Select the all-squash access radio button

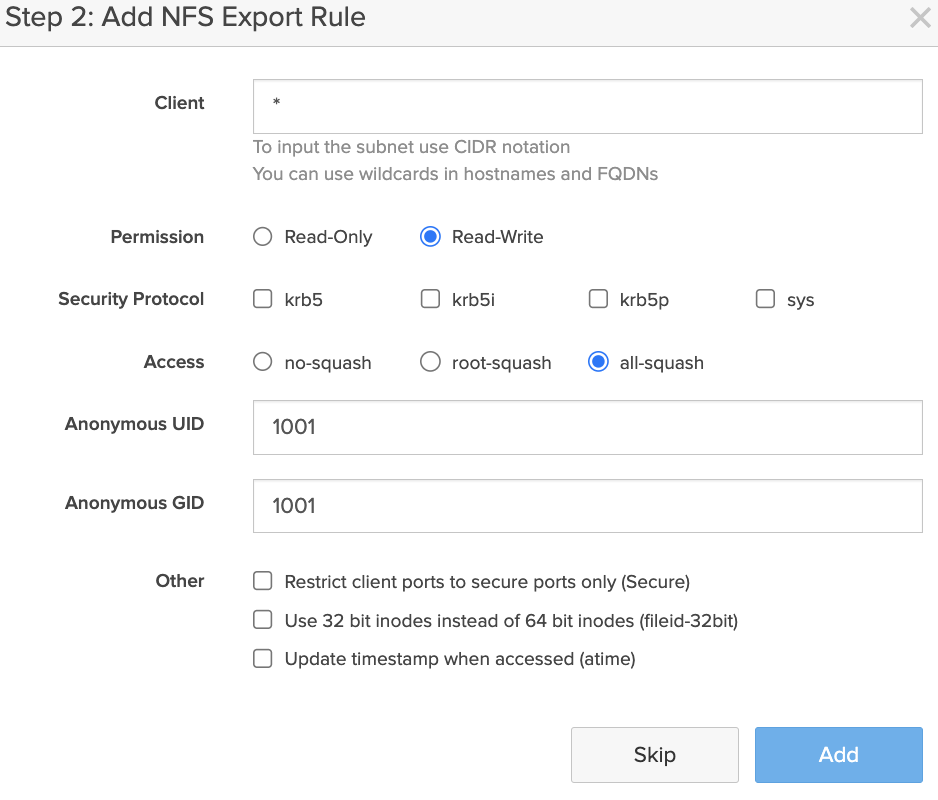[x=598, y=362]
